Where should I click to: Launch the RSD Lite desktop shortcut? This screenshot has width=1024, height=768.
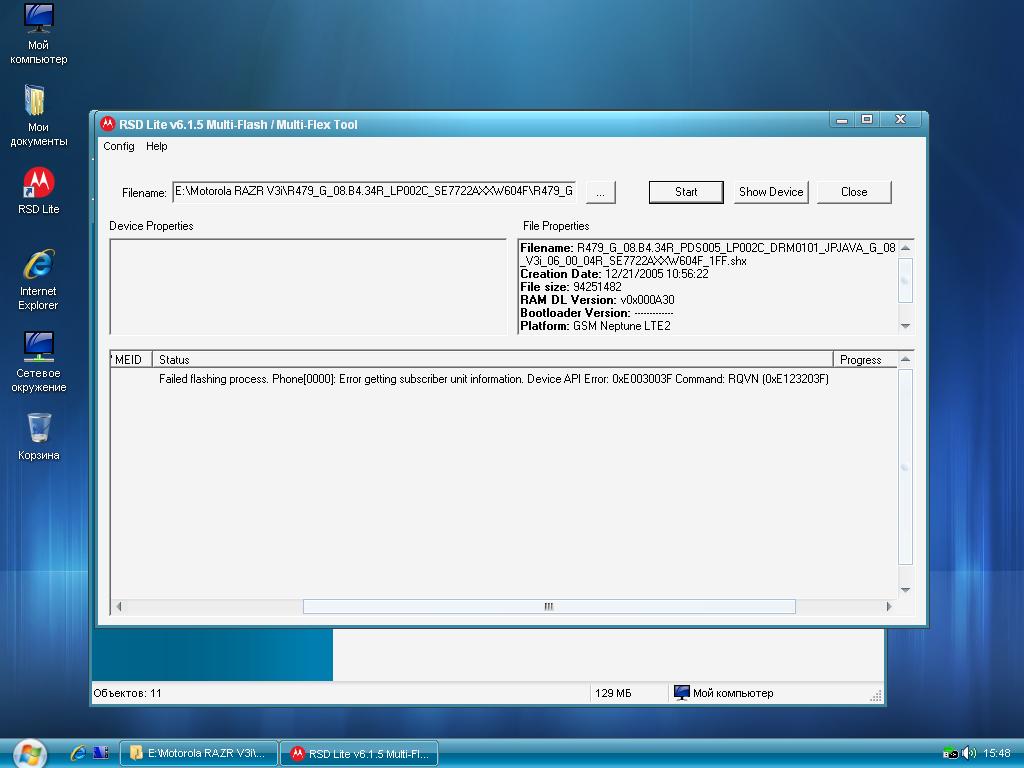pyautogui.click(x=38, y=191)
